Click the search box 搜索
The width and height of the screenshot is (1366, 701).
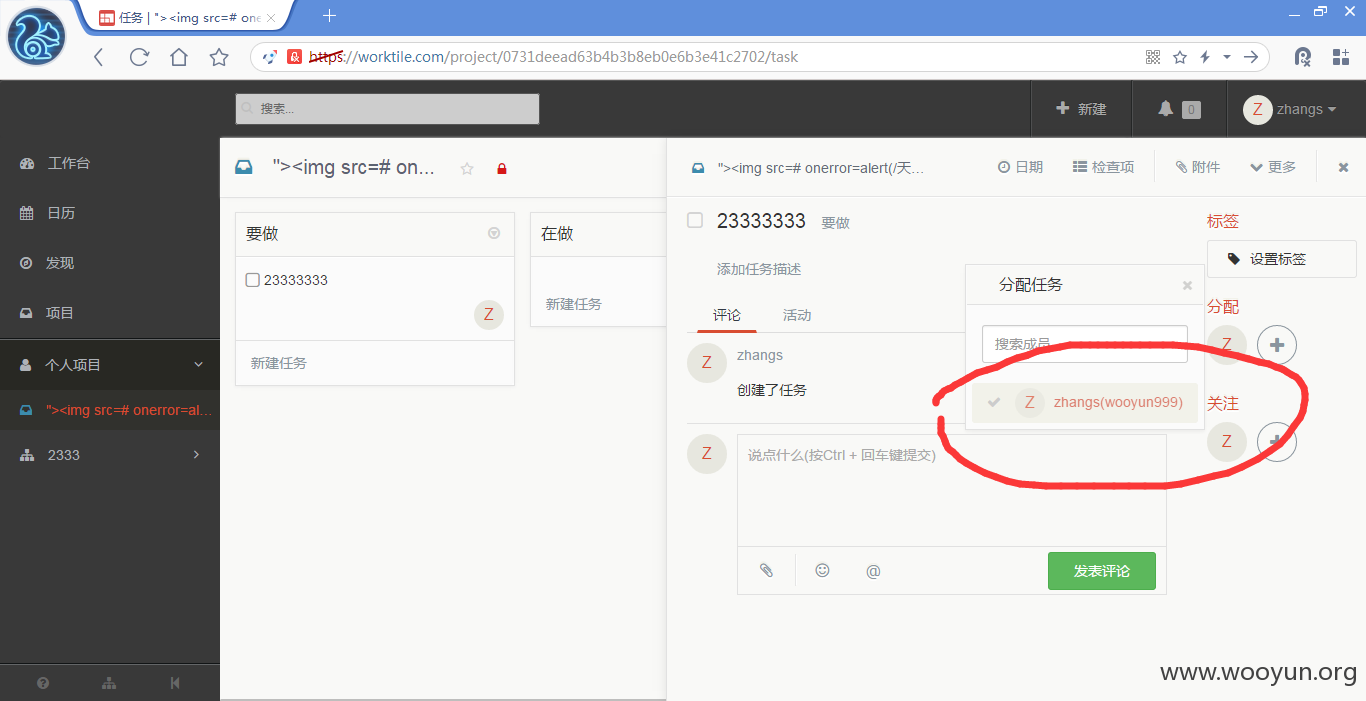click(387, 109)
